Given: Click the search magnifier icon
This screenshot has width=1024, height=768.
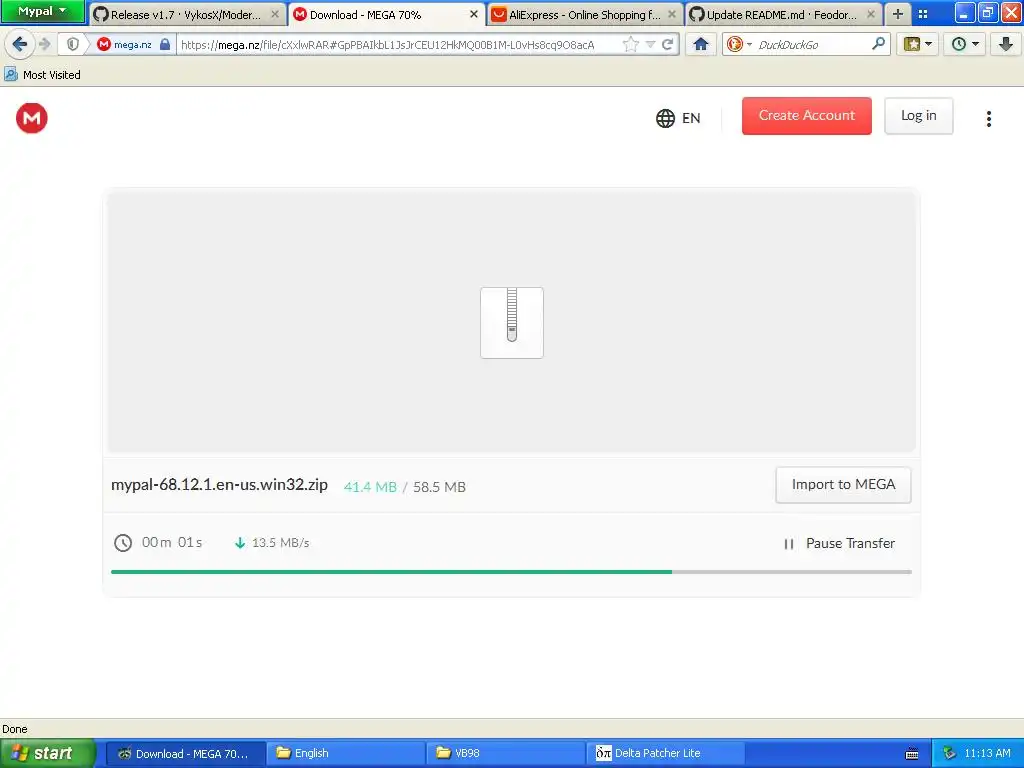Looking at the screenshot, I should point(879,44).
